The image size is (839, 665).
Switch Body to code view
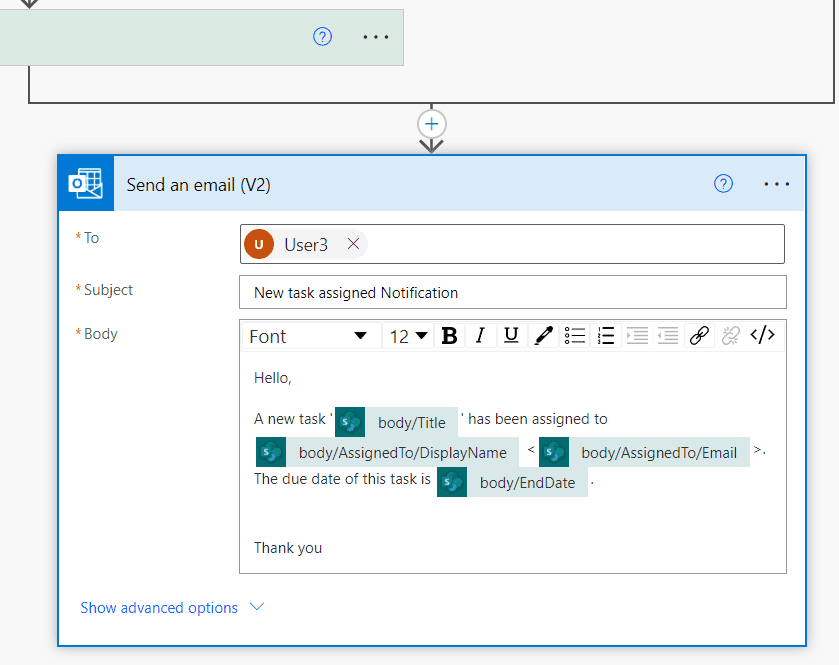coord(762,336)
